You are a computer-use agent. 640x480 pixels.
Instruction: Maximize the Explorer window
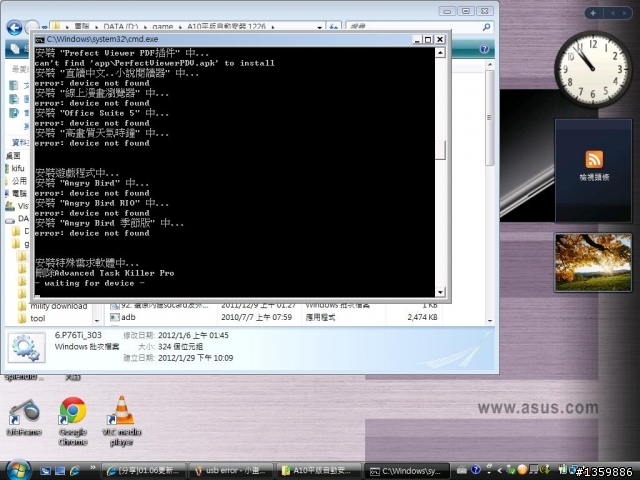[x=465, y=11]
